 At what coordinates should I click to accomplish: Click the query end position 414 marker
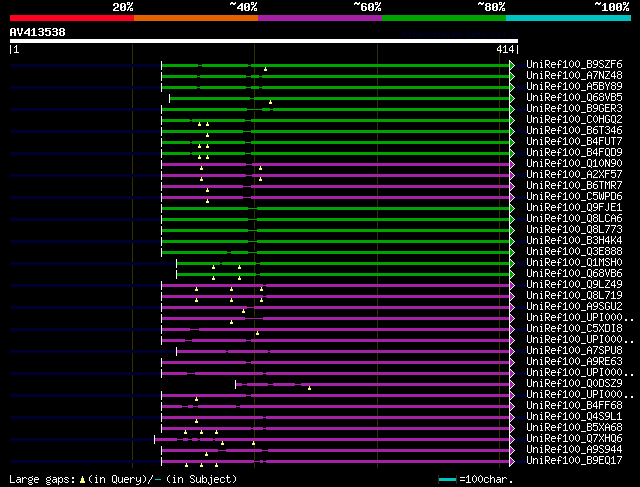(505, 49)
